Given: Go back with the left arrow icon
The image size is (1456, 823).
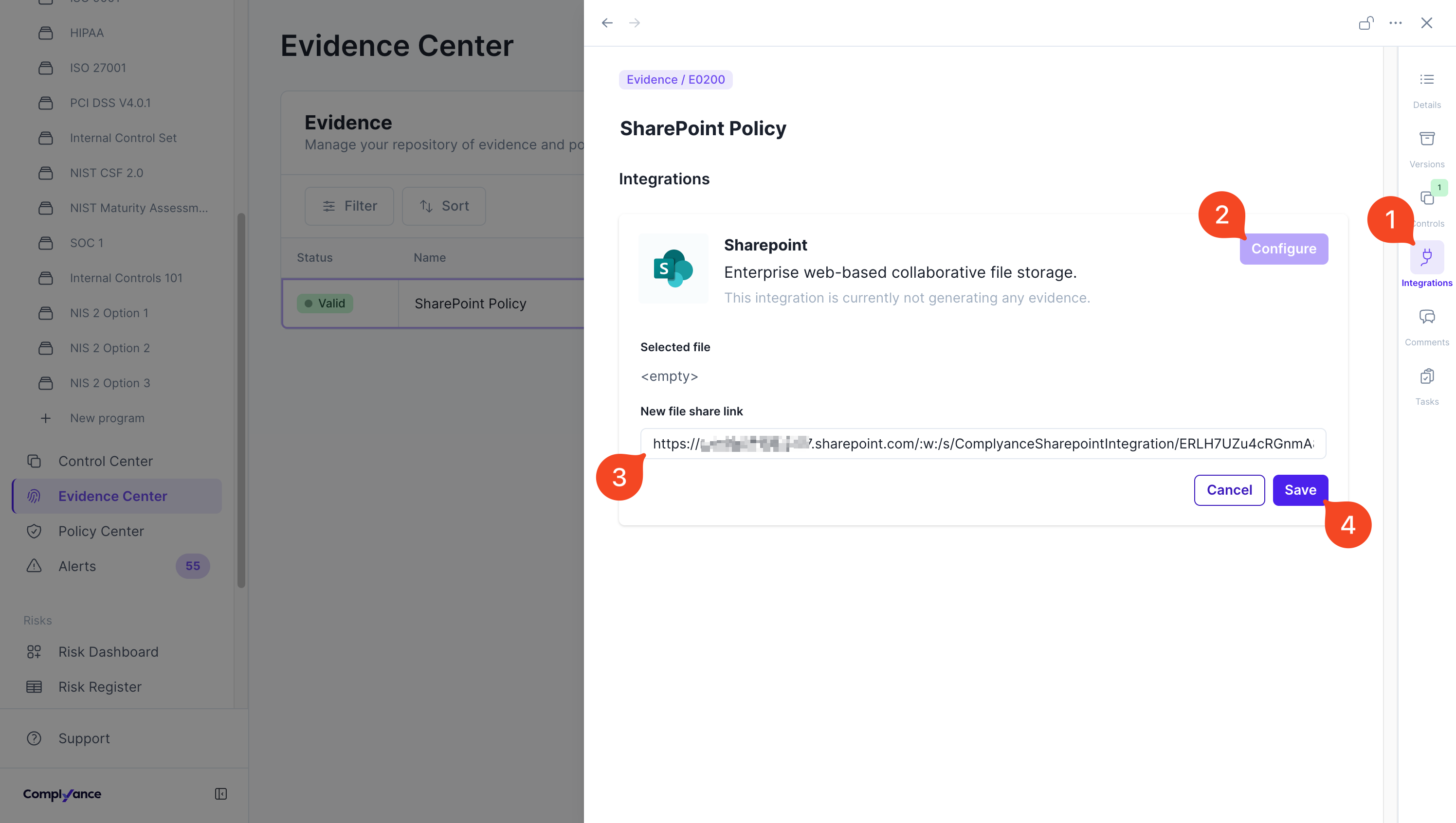Looking at the screenshot, I should 607,23.
